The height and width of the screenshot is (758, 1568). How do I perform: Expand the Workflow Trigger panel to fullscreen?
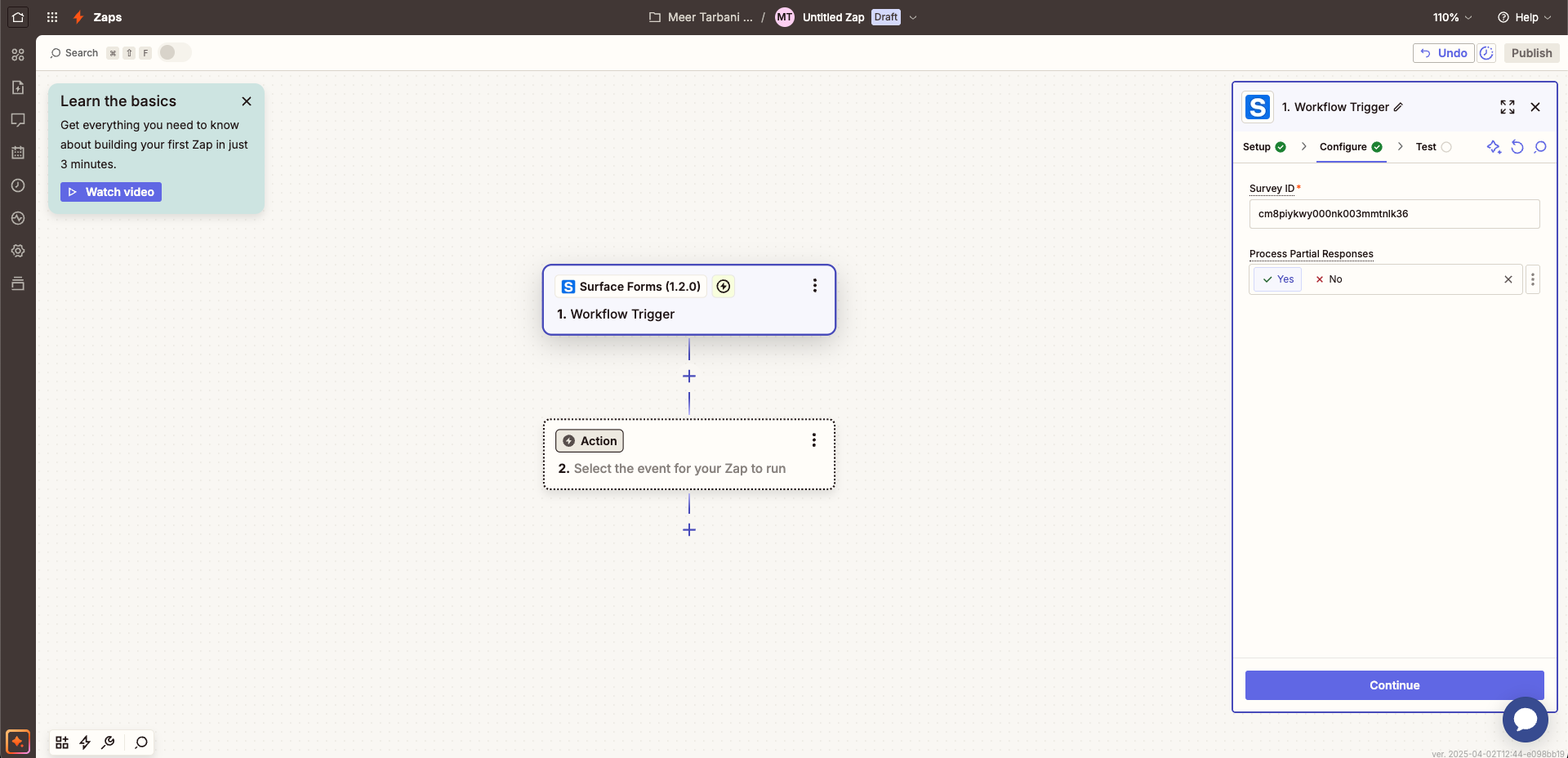pyautogui.click(x=1508, y=107)
